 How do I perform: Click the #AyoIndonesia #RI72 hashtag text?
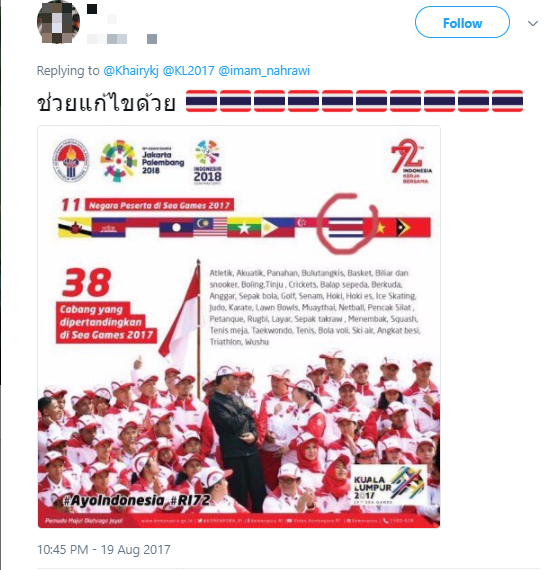136,500
